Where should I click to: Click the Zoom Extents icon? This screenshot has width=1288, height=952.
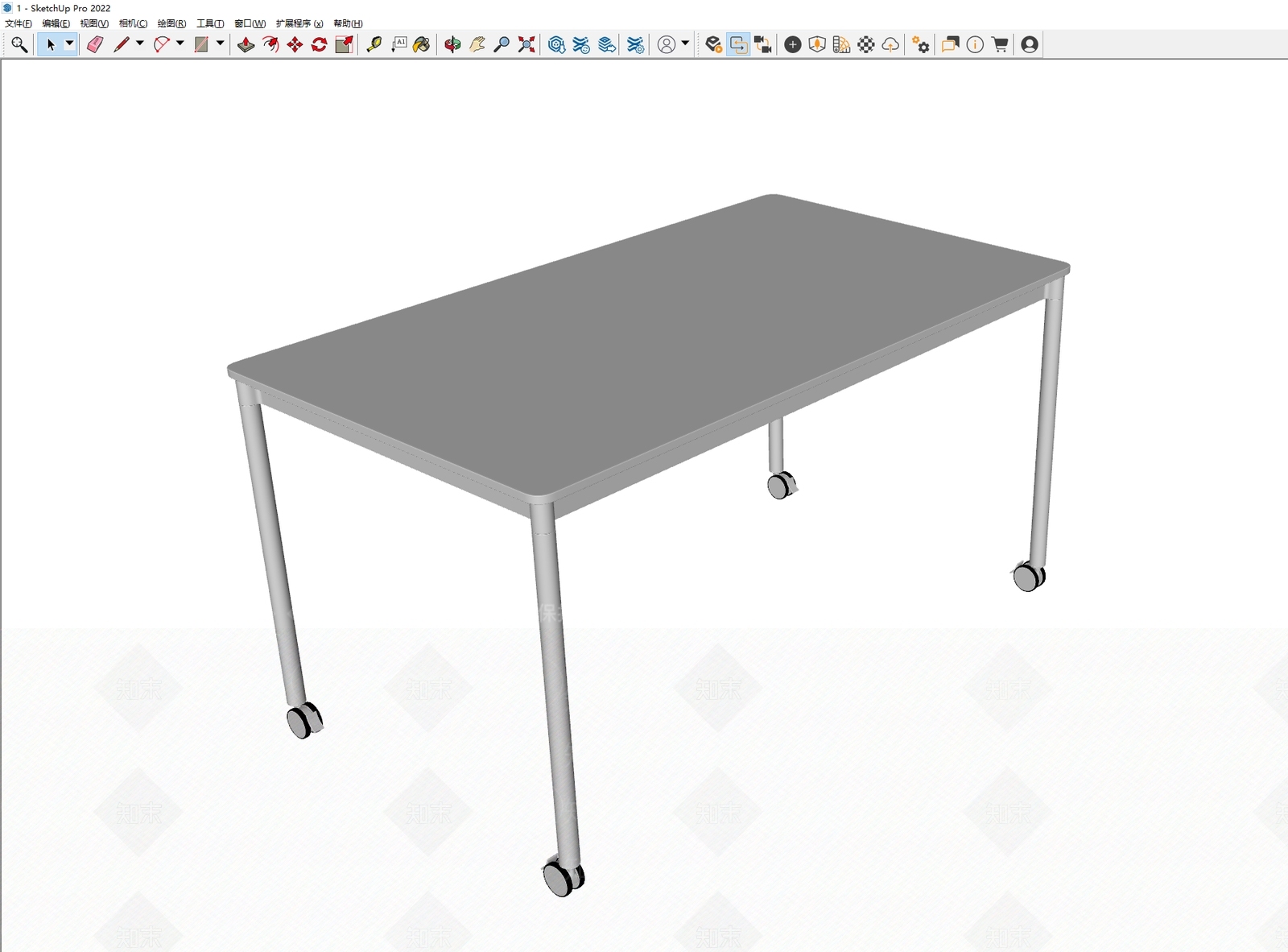click(x=526, y=44)
